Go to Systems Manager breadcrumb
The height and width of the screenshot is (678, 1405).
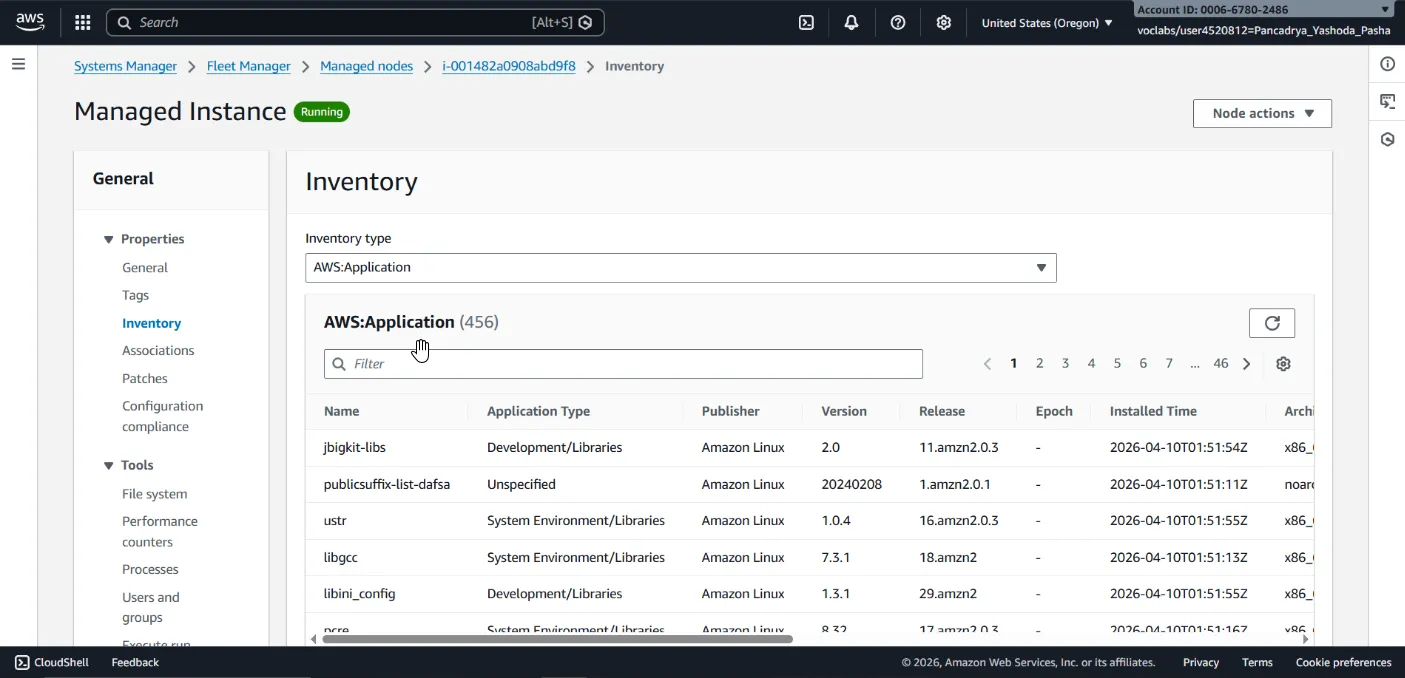tap(125, 66)
